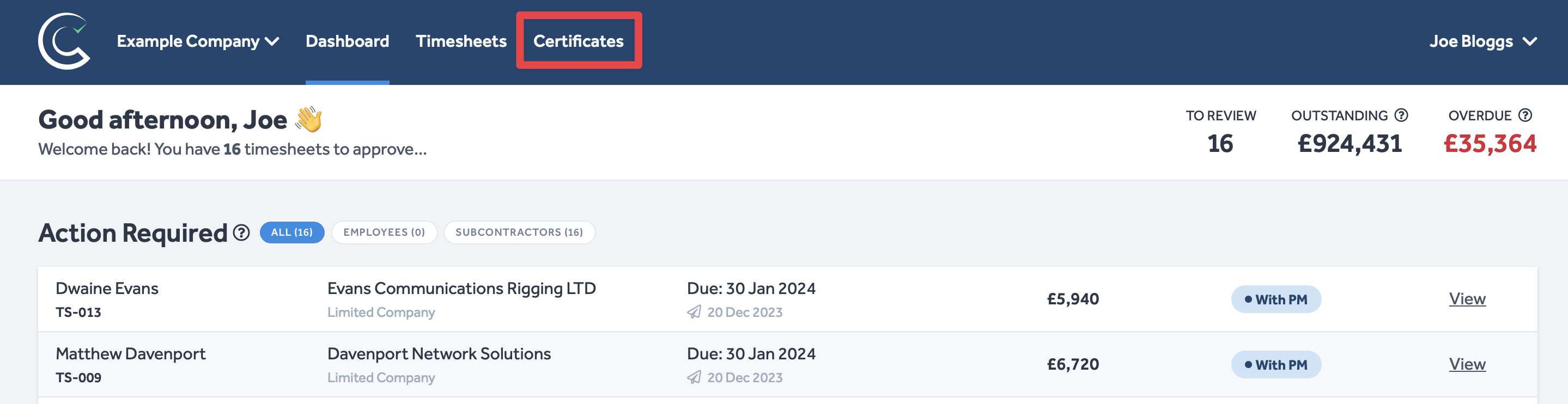Image resolution: width=1568 pixels, height=404 pixels.
Task: Filter by EMPLOYEES (0)
Action: click(384, 232)
